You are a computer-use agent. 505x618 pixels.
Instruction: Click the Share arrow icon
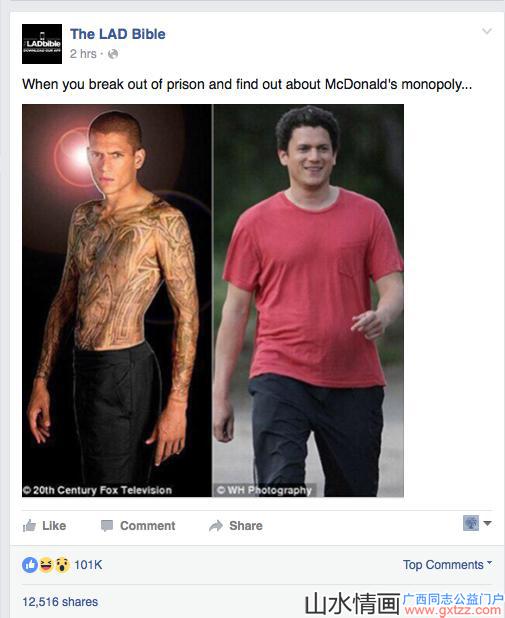pyautogui.click(x=216, y=525)
